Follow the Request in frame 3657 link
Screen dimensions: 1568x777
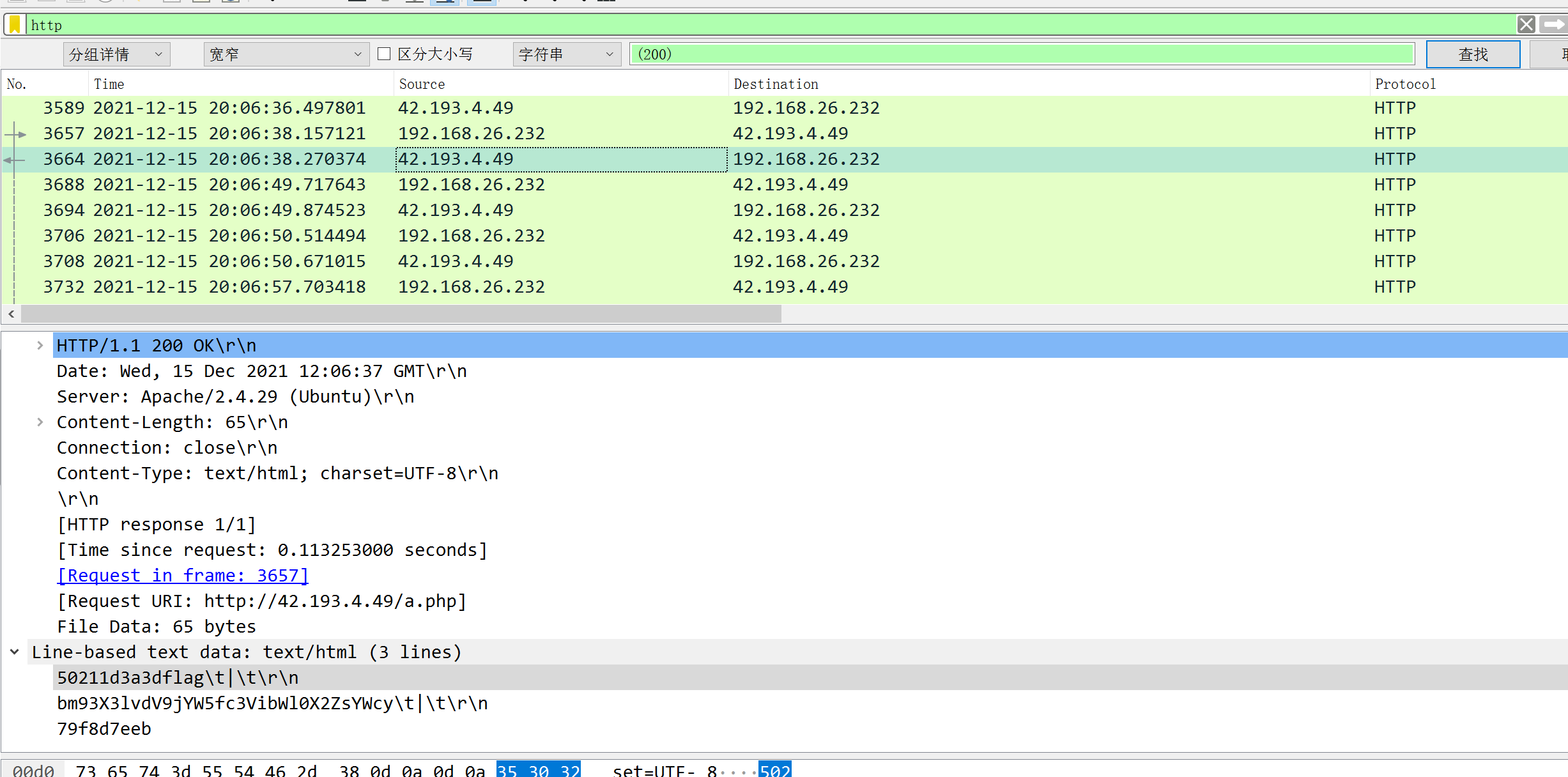[182, 575]
